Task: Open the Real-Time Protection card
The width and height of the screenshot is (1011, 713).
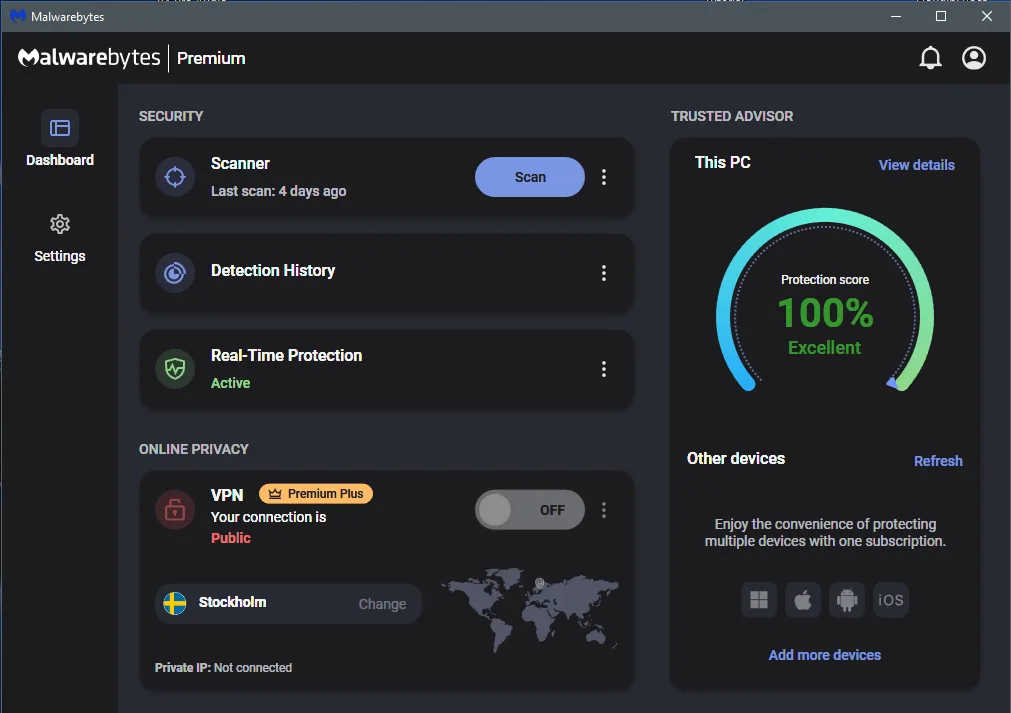Action: pos(386,369)
